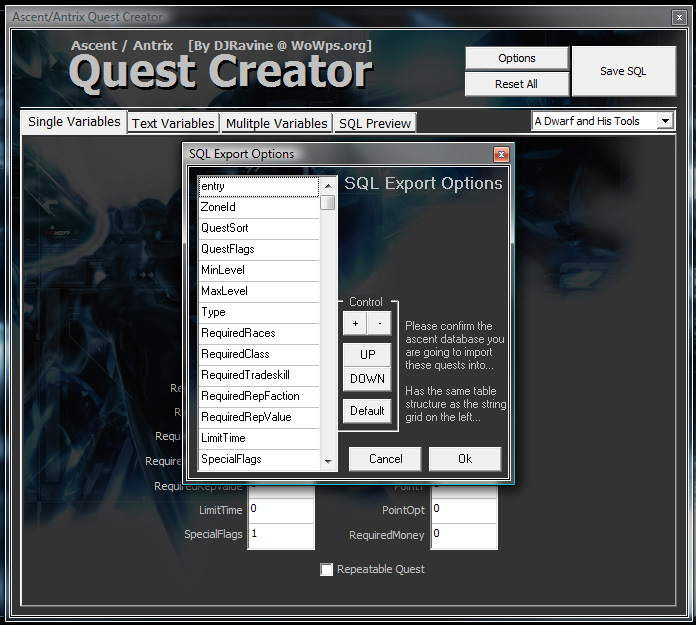Cancel the SQL Export Options dialog
This screenshot has height=625, width=696.
tap(385, 459)
